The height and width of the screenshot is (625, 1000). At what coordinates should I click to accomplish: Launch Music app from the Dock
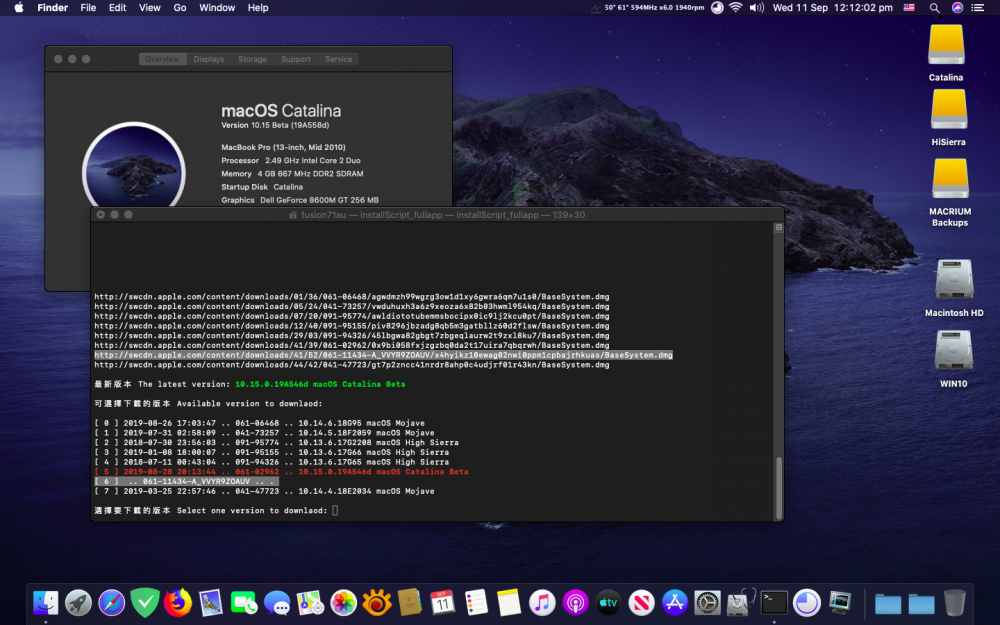(x=542, y=602)
